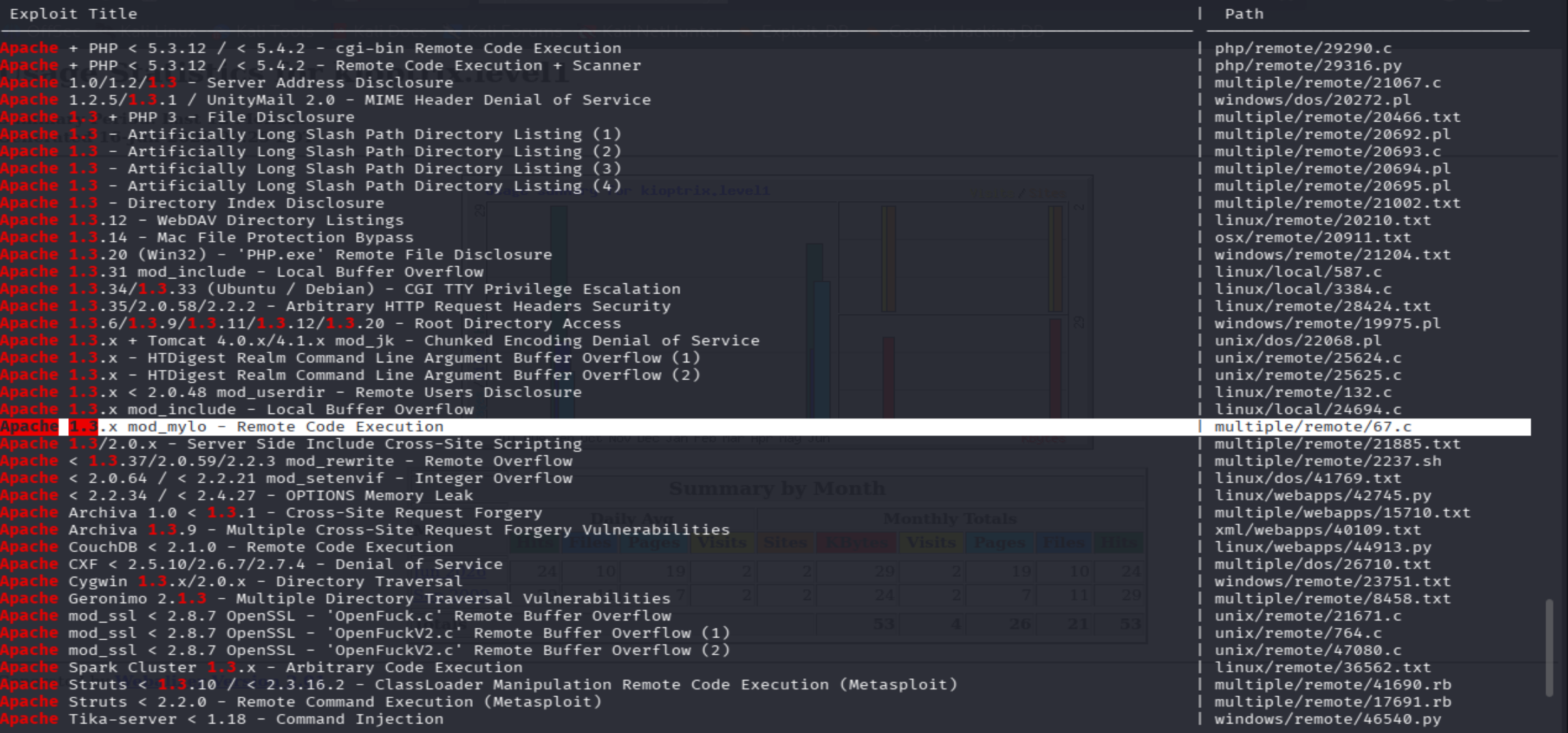Select the Tika-server Command Injection title
Image resolution: width=1568 pixels, height=733 pixels.
(222, 719)
